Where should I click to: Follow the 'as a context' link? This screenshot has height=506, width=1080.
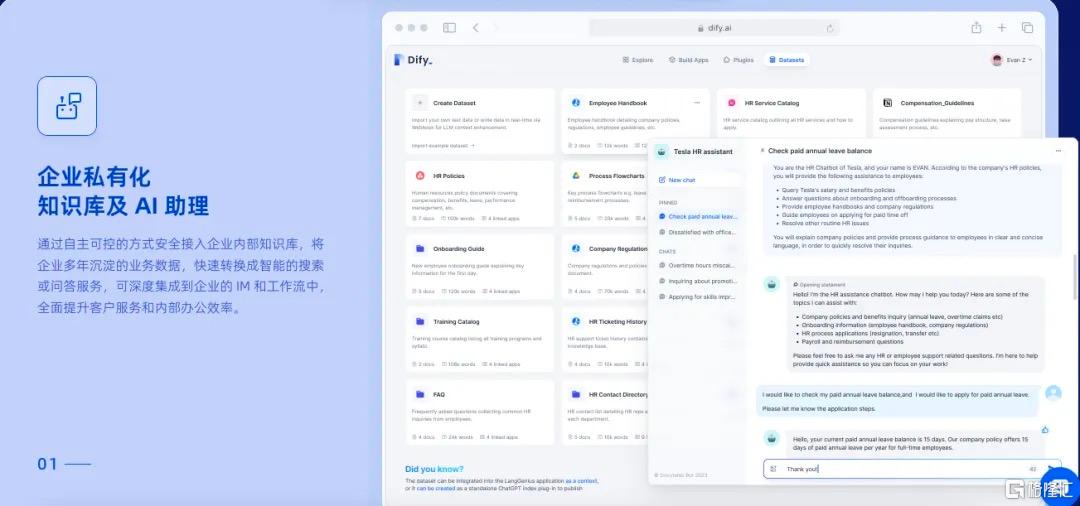(x=581, y=481)
